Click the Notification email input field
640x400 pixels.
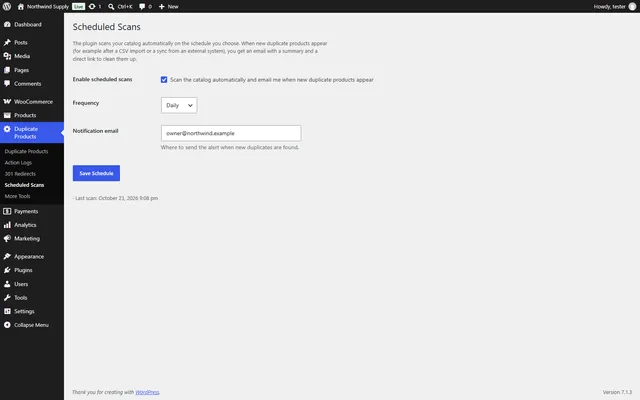point(231,133)
